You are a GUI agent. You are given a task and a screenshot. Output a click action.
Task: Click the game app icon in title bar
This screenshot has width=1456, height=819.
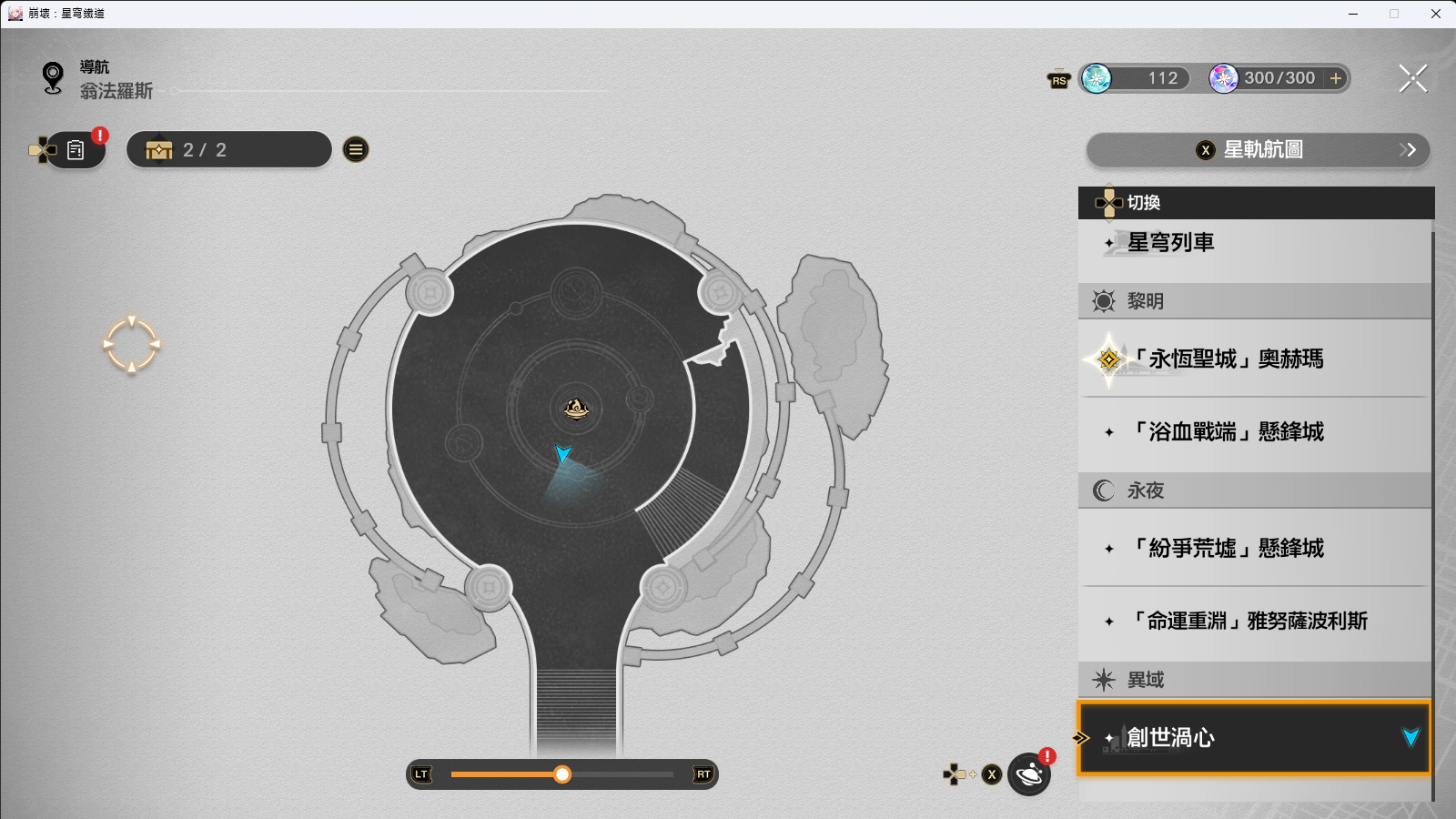(x=15, y=14)
